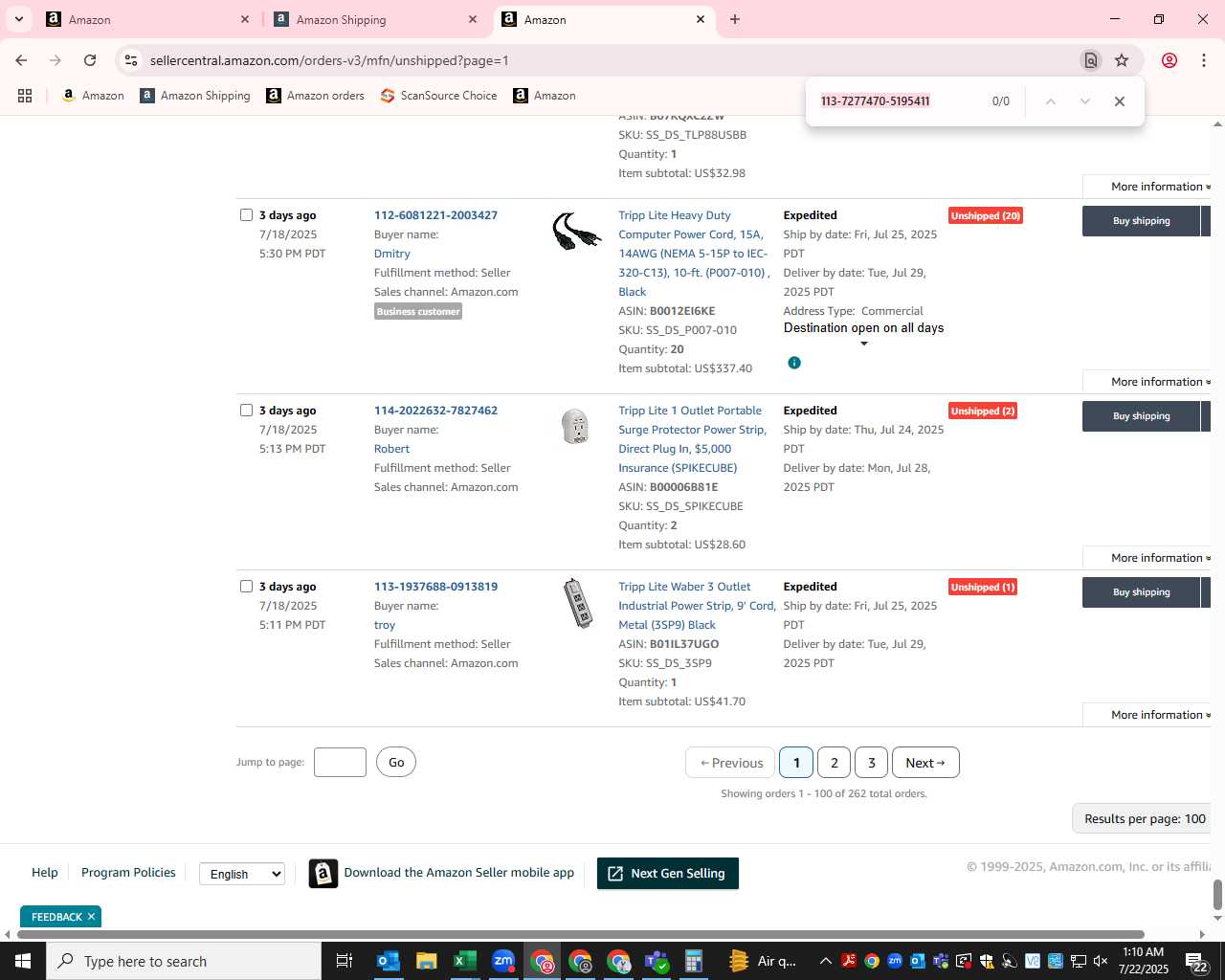Click the browser back arrow
The height and width of the screenshot is (980, 1225).
(x=21, y=60)
